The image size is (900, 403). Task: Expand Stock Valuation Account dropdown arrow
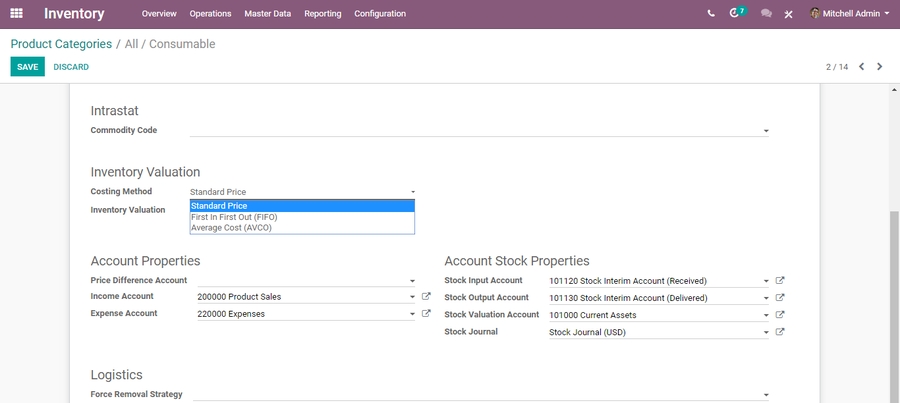tap(766, 315)
